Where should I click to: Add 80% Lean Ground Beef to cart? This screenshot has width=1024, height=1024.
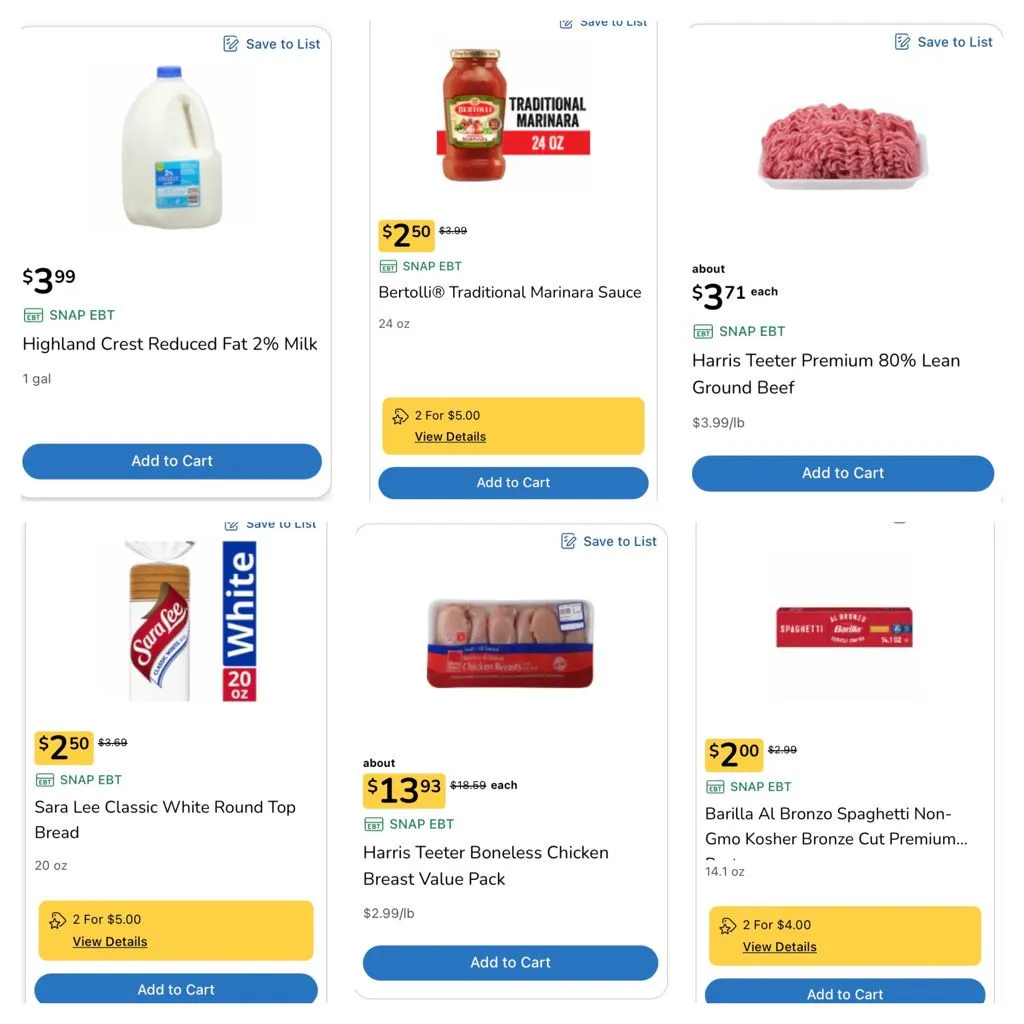[843, 473]
